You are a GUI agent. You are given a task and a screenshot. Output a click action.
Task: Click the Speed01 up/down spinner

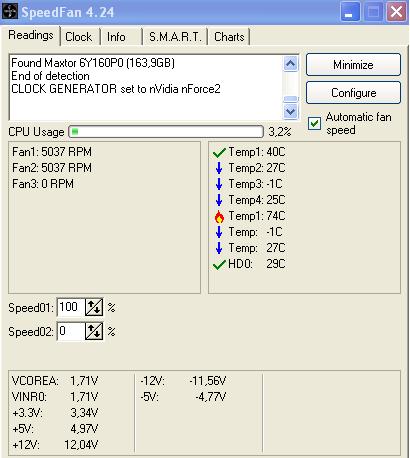pos(94,307)
